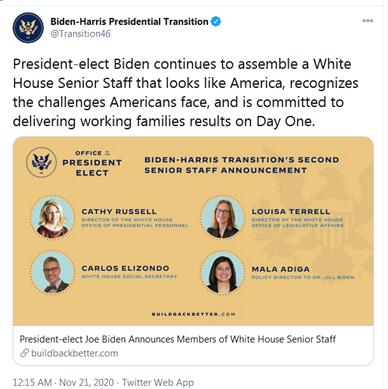
Task: Click the tweet body text paragraph
Action: point(185,93)
